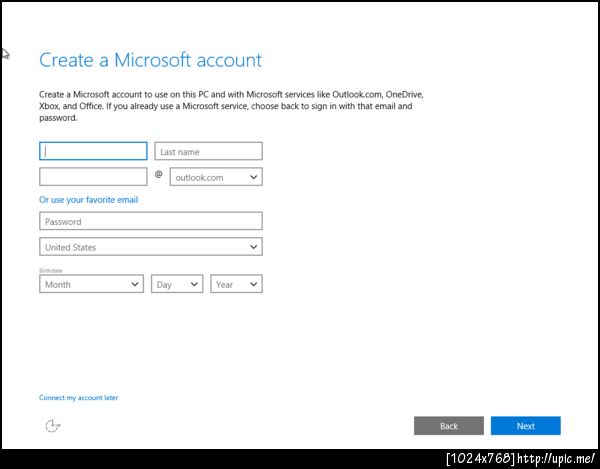The width and height of the screenshot is (600, 469).
Task: Click 'Connect my account later' link
Action: pyautogui.click(x=78, y=398)
